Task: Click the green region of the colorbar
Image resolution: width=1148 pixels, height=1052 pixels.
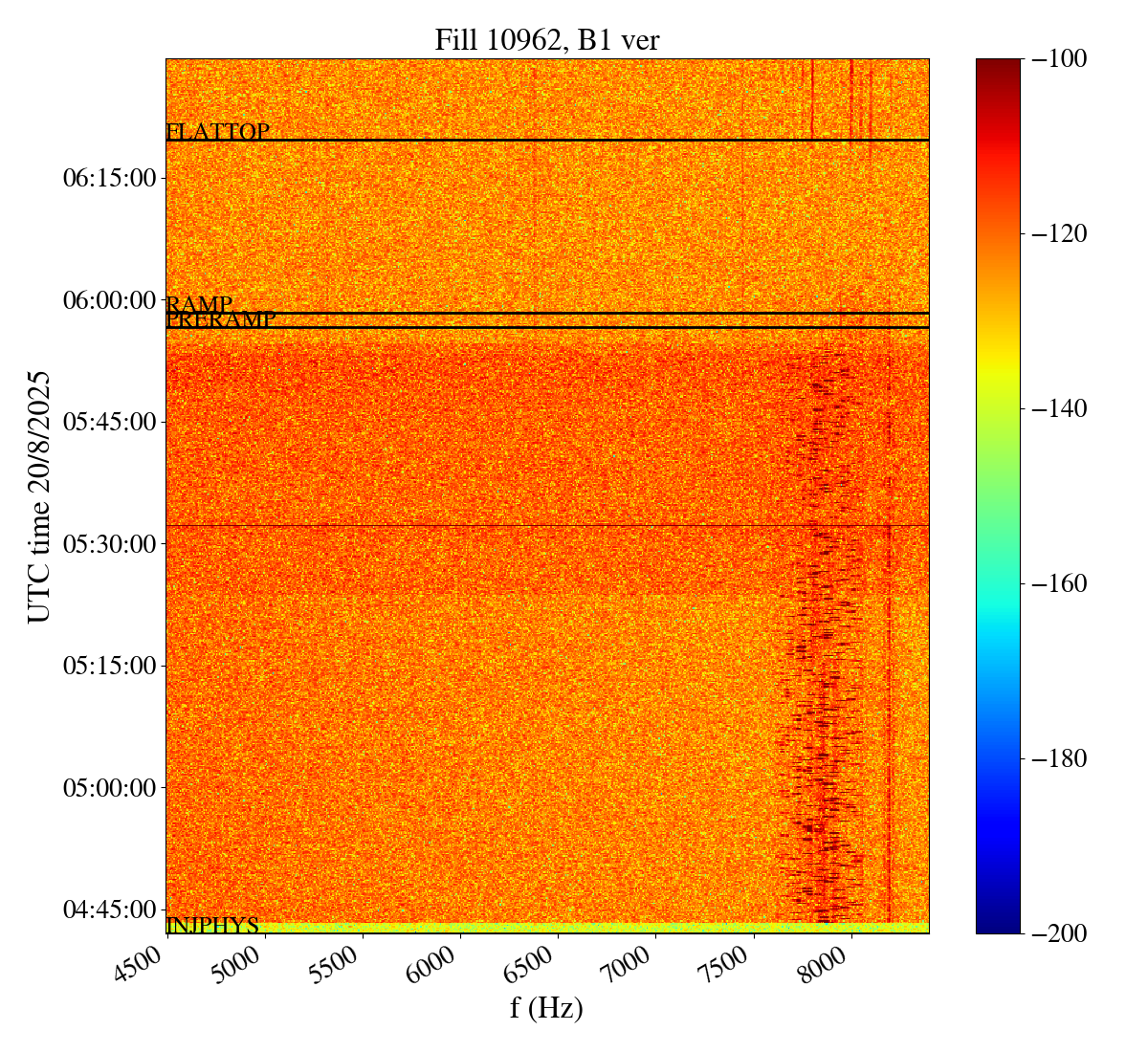Action: [998, 478]
